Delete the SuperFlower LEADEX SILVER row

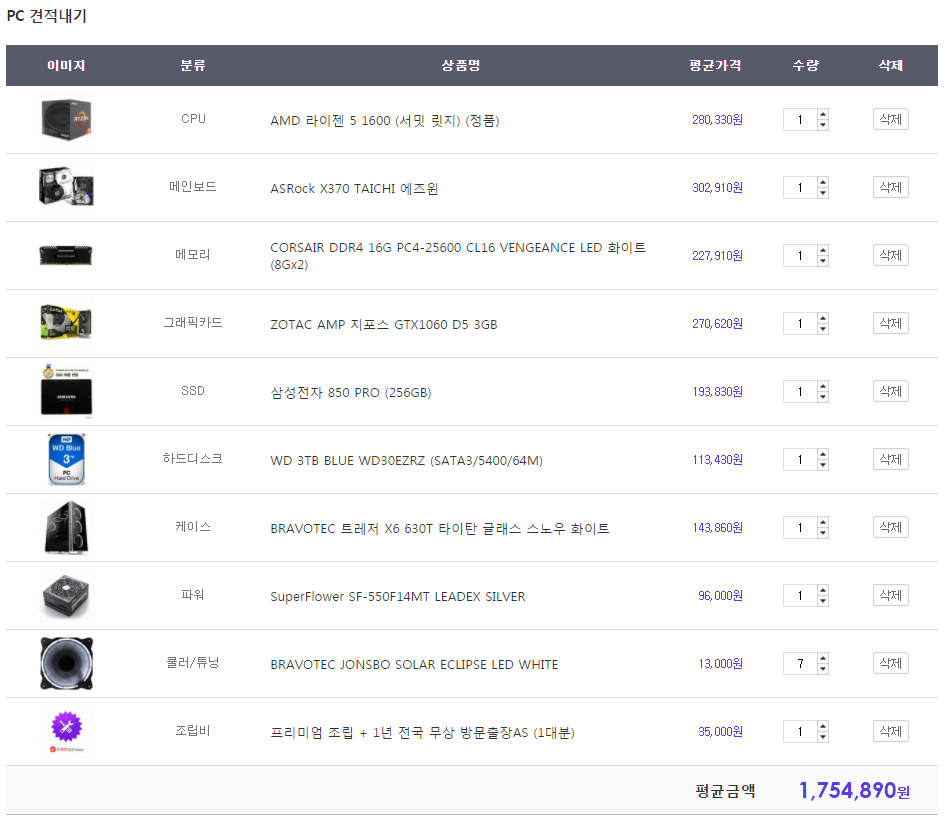[890, 595]
